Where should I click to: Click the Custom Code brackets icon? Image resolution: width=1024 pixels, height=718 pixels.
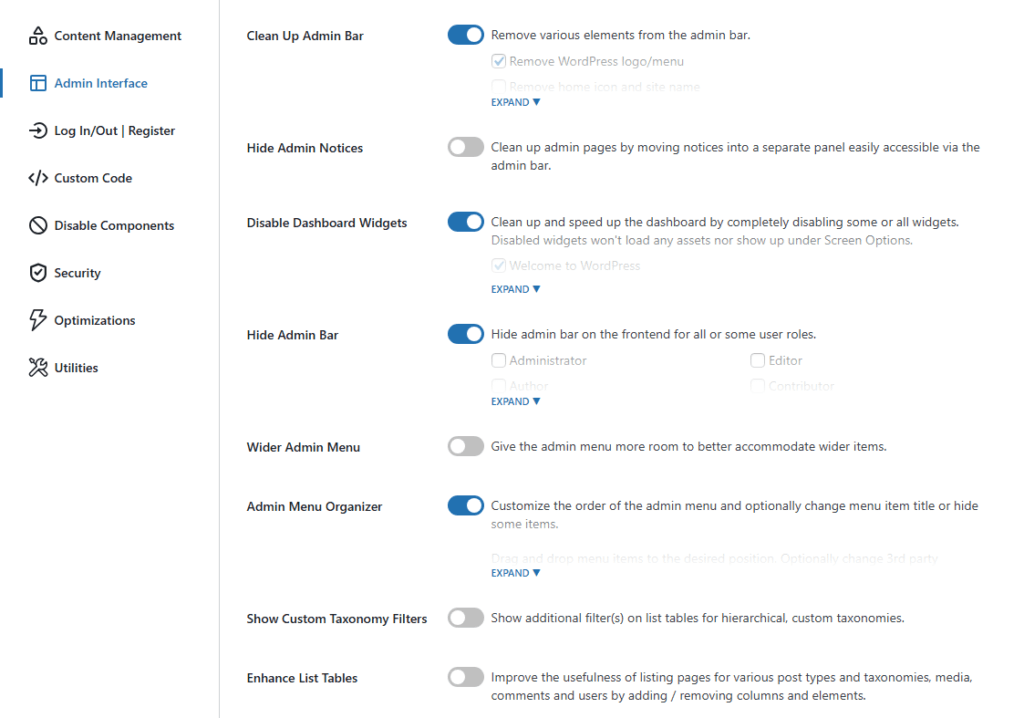click(x=38, y=178)
